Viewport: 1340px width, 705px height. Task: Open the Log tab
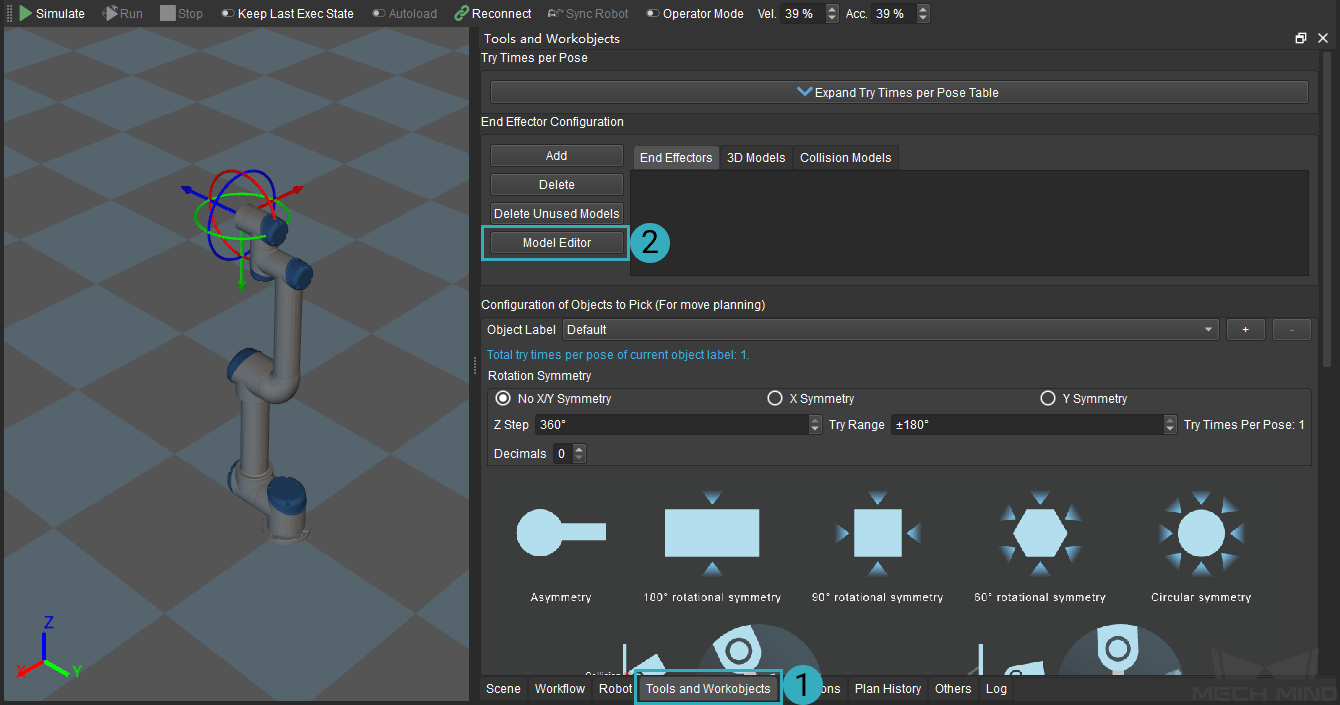(x=996, y=689)
